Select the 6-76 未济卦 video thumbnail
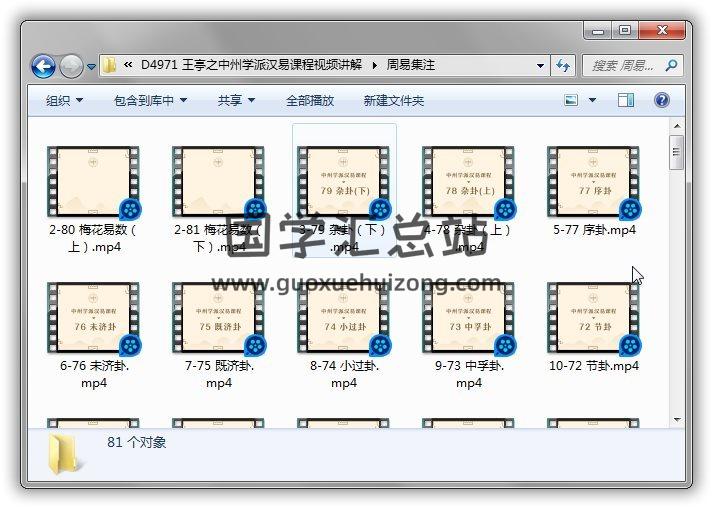Viewport: 713px width, 509px height. [x=94, y=318]
